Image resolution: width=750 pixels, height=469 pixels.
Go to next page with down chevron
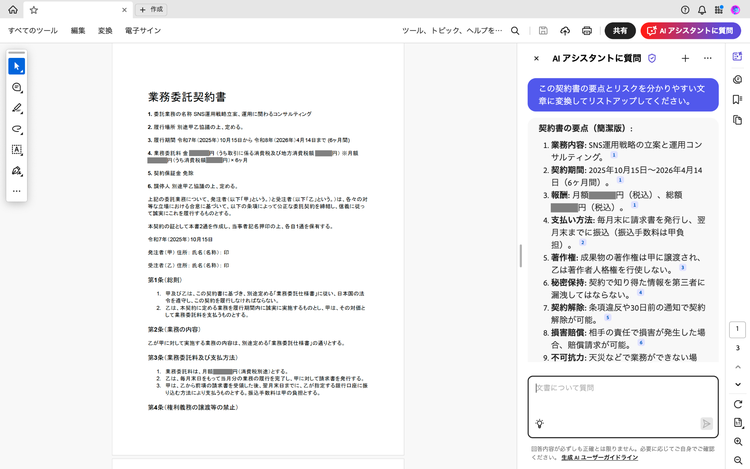point(737,367)
